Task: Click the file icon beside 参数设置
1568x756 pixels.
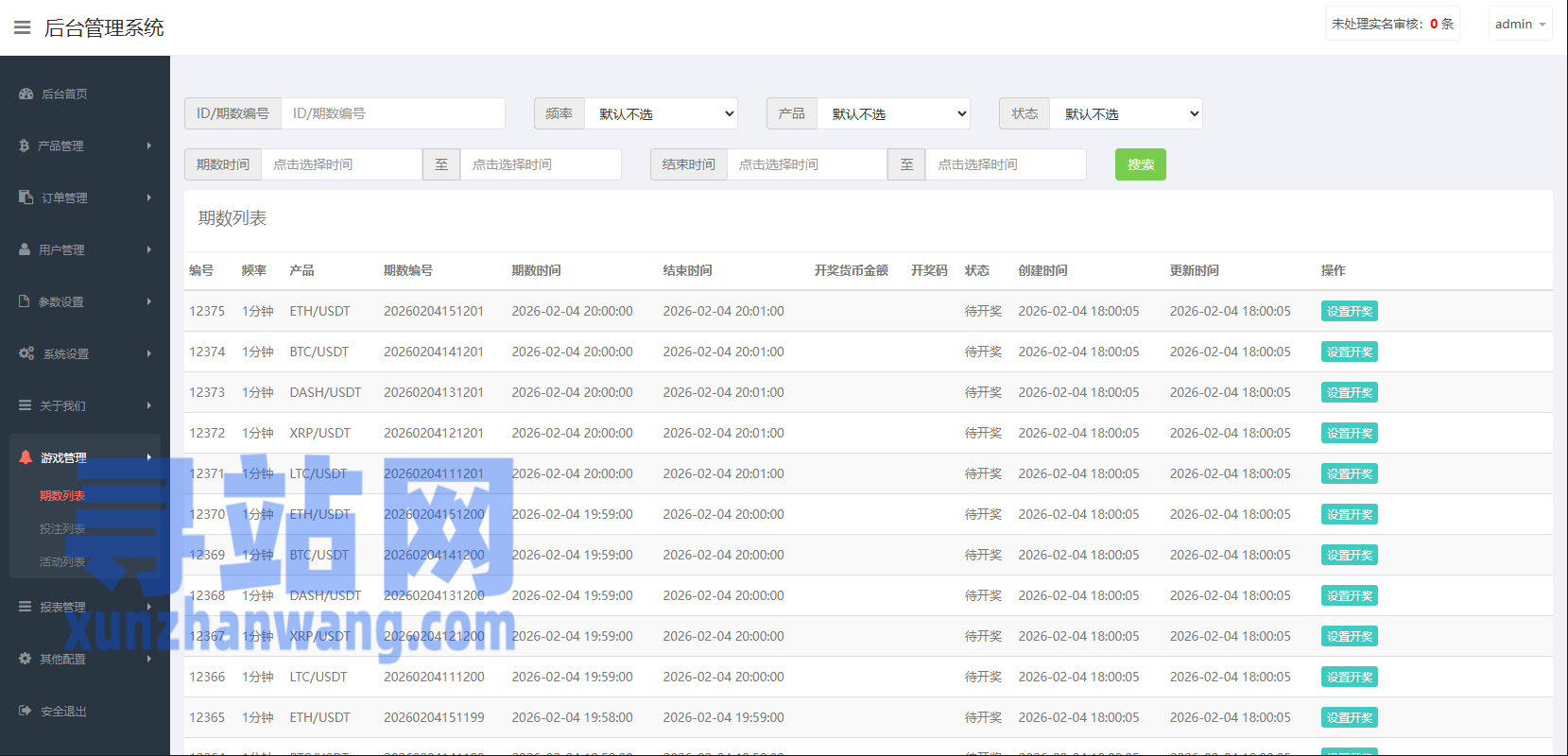Action: coord(25,301)
